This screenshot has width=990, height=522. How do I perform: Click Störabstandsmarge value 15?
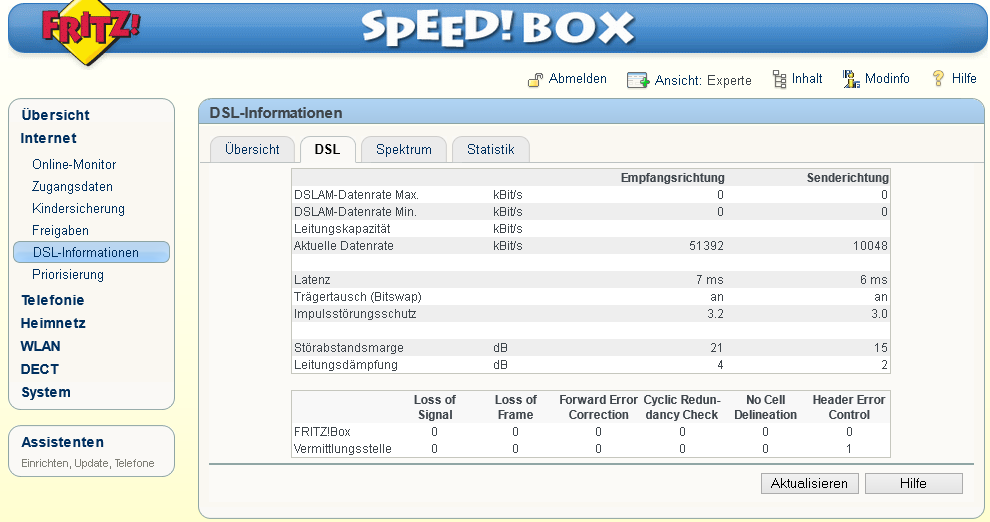881,348
